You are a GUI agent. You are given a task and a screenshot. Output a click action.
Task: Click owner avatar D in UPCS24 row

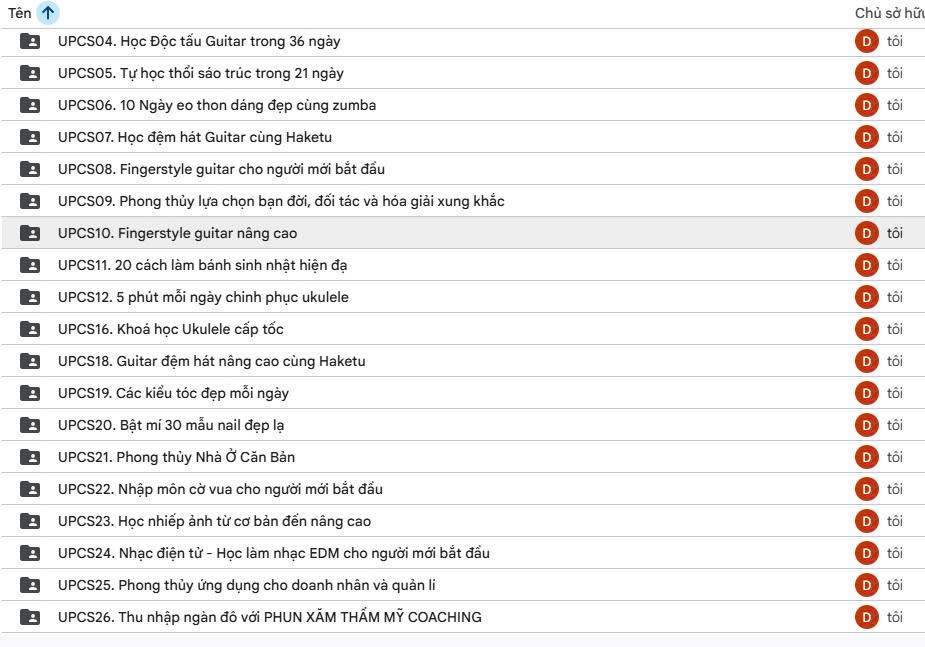click(x=867, y=553)
